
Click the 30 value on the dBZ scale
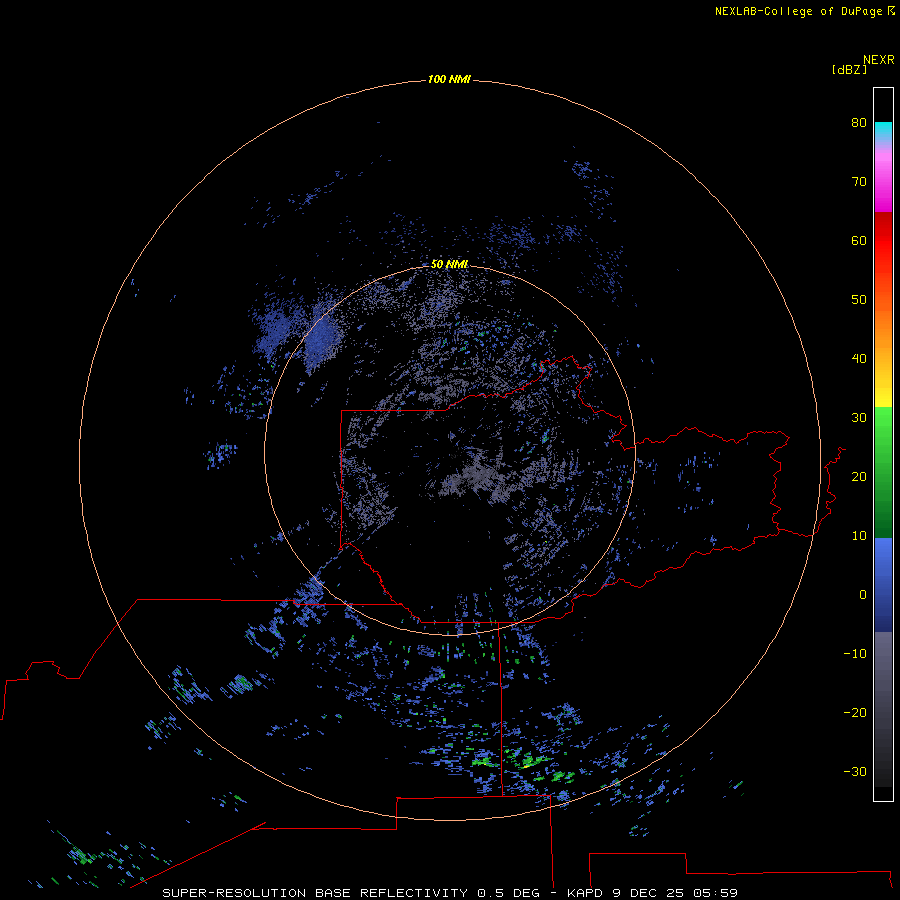point(859,418)
